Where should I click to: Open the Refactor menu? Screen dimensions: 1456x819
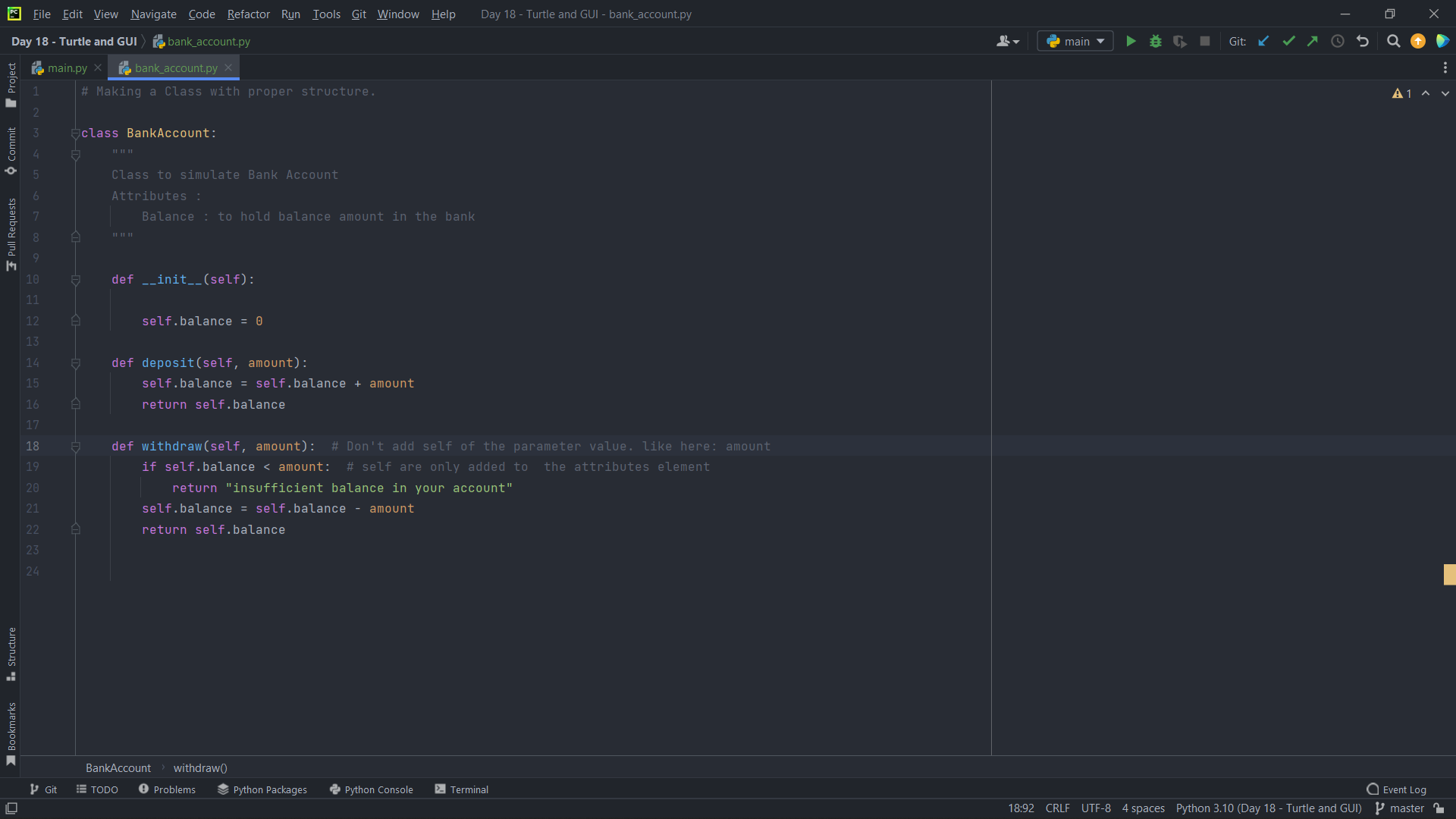[248, 14]
